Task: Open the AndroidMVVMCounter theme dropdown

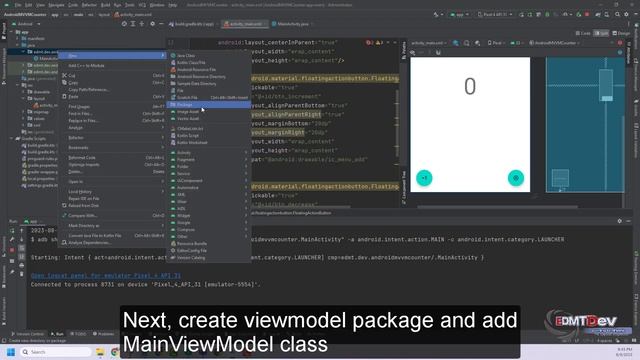Action: (x=554, y=43)
